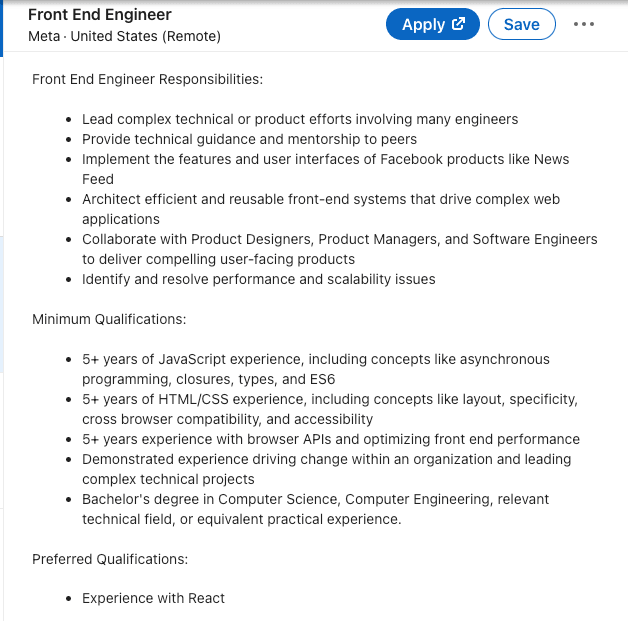The height and width of the screenshot is (621, 628).
Task: Click the external link icon inside Apply
Action: pos(459,24)
